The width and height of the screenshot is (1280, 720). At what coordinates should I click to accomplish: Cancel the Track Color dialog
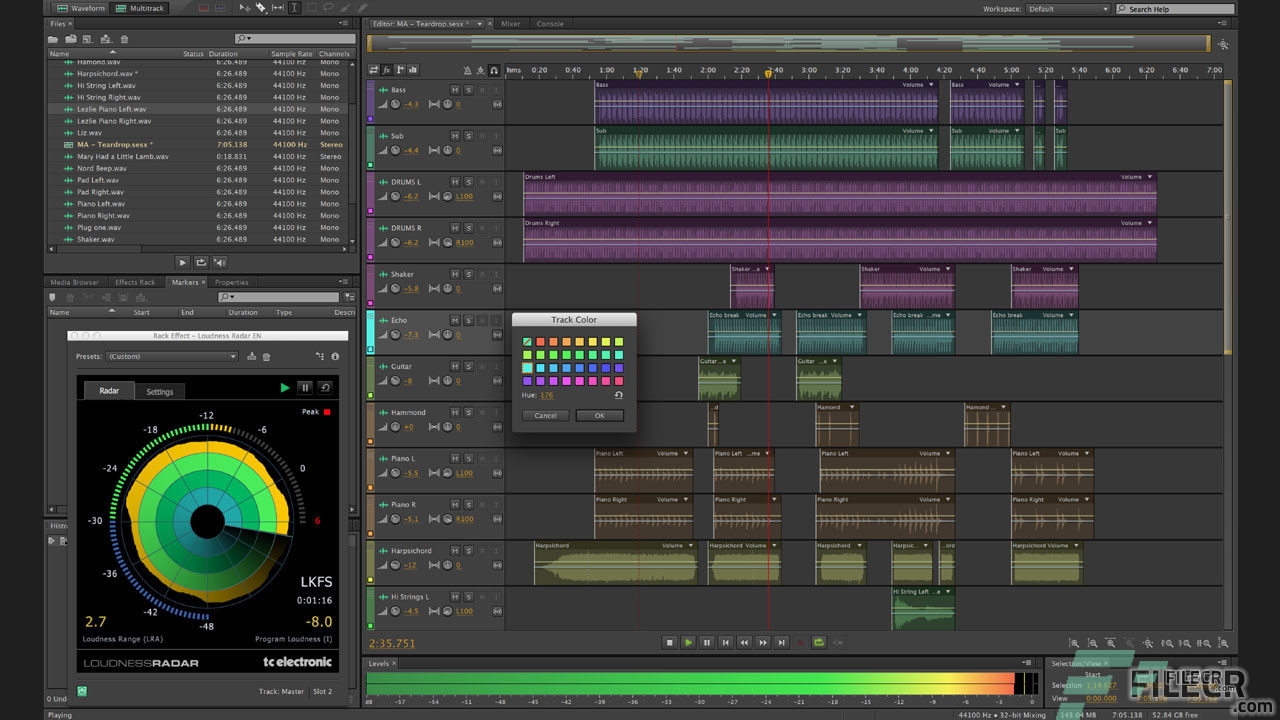click(544, 415)
